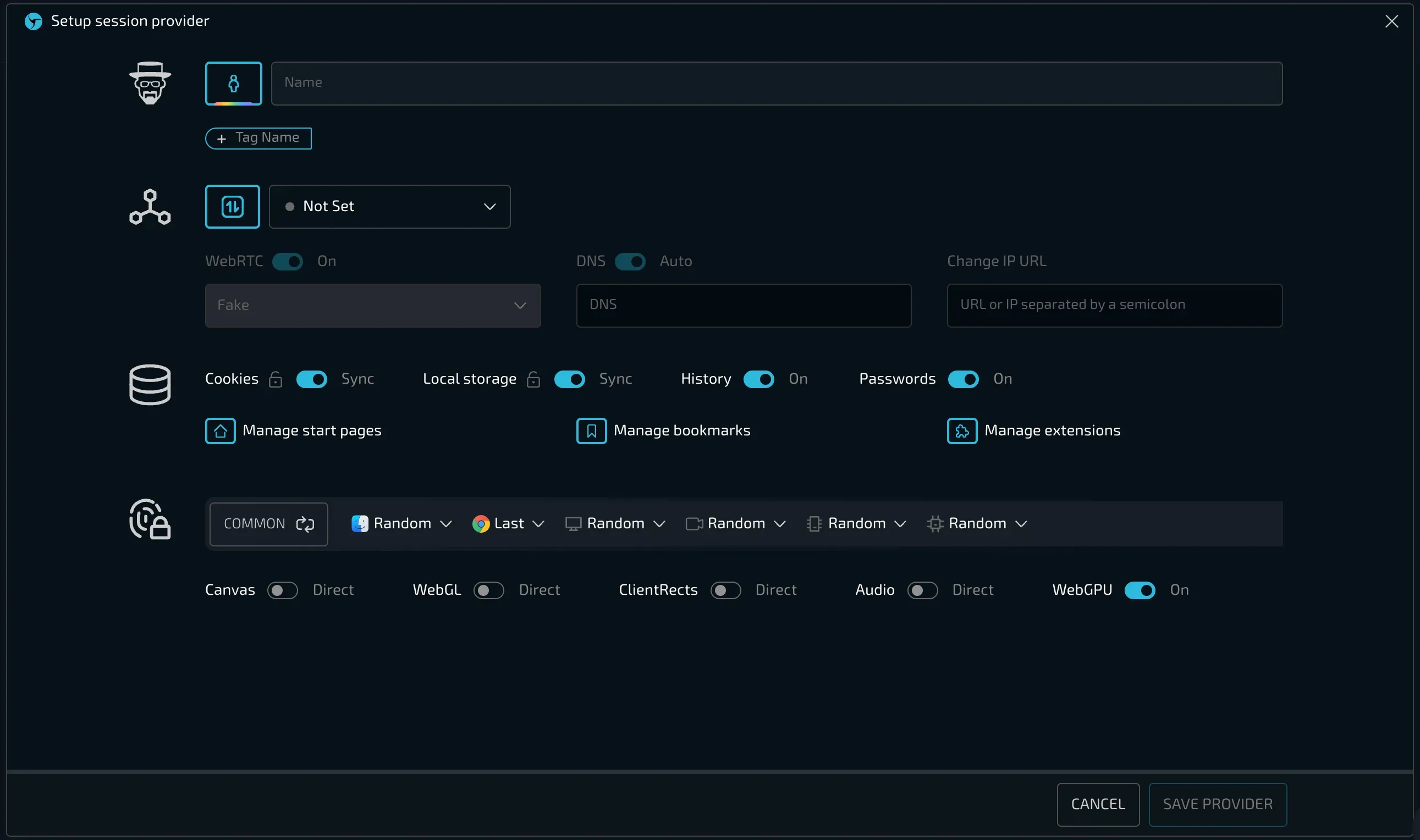This screenshot has width=1420, height=840.
Task: Open the screen resolution Random dropdown
Action: click(x=615, y=524)
